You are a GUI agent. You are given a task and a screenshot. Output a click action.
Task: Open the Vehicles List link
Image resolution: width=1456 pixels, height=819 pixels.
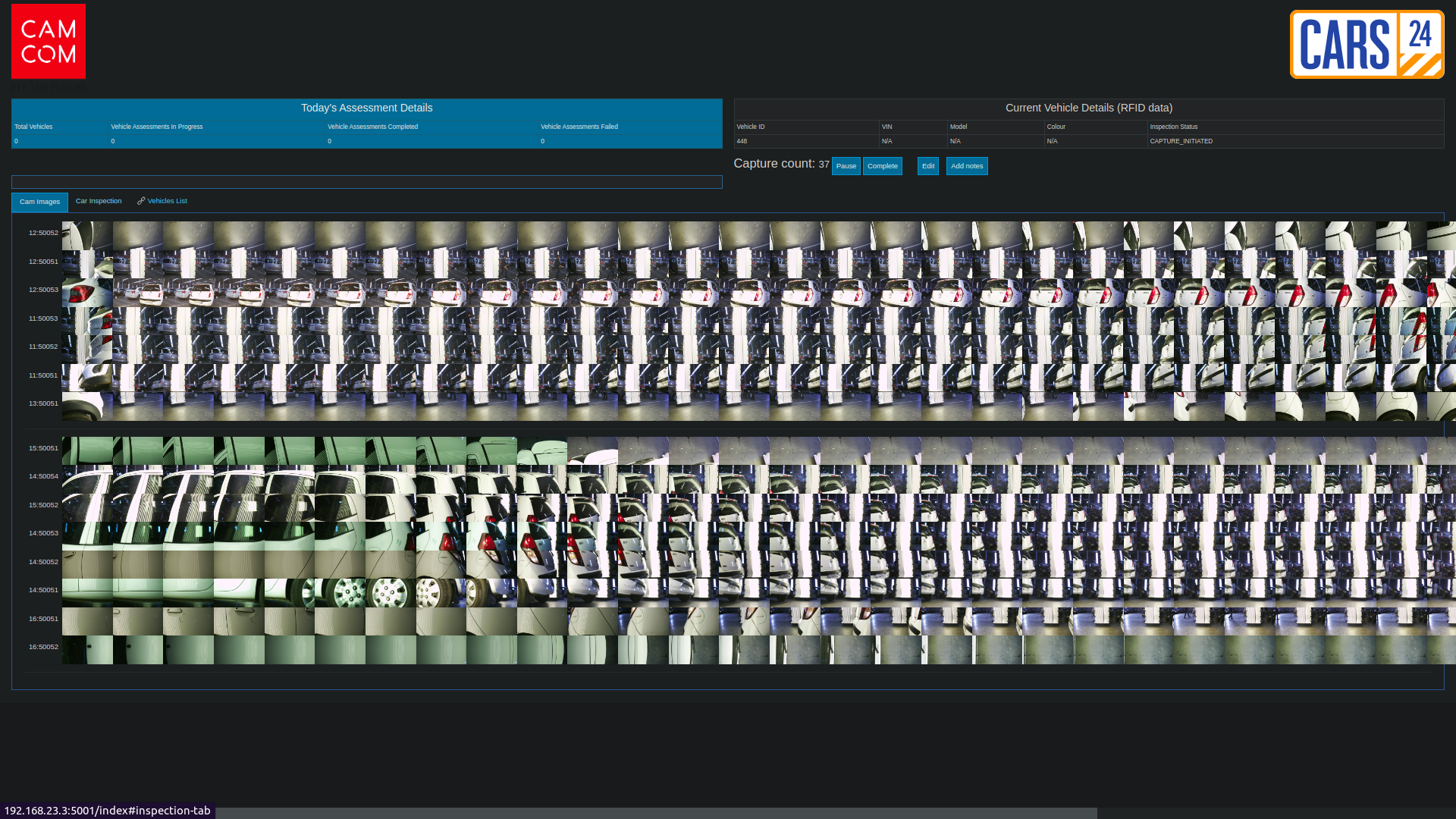[x=167, y=201]
